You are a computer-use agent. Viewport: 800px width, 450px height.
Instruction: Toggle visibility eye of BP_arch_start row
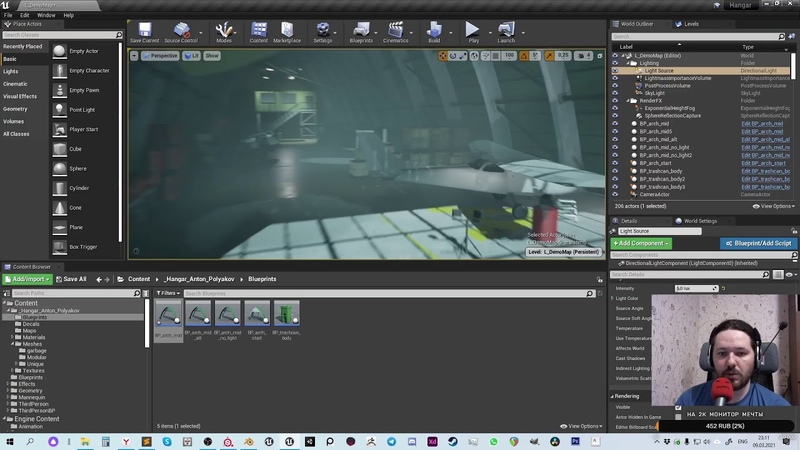pyautogui.click(x=615, y=163)
